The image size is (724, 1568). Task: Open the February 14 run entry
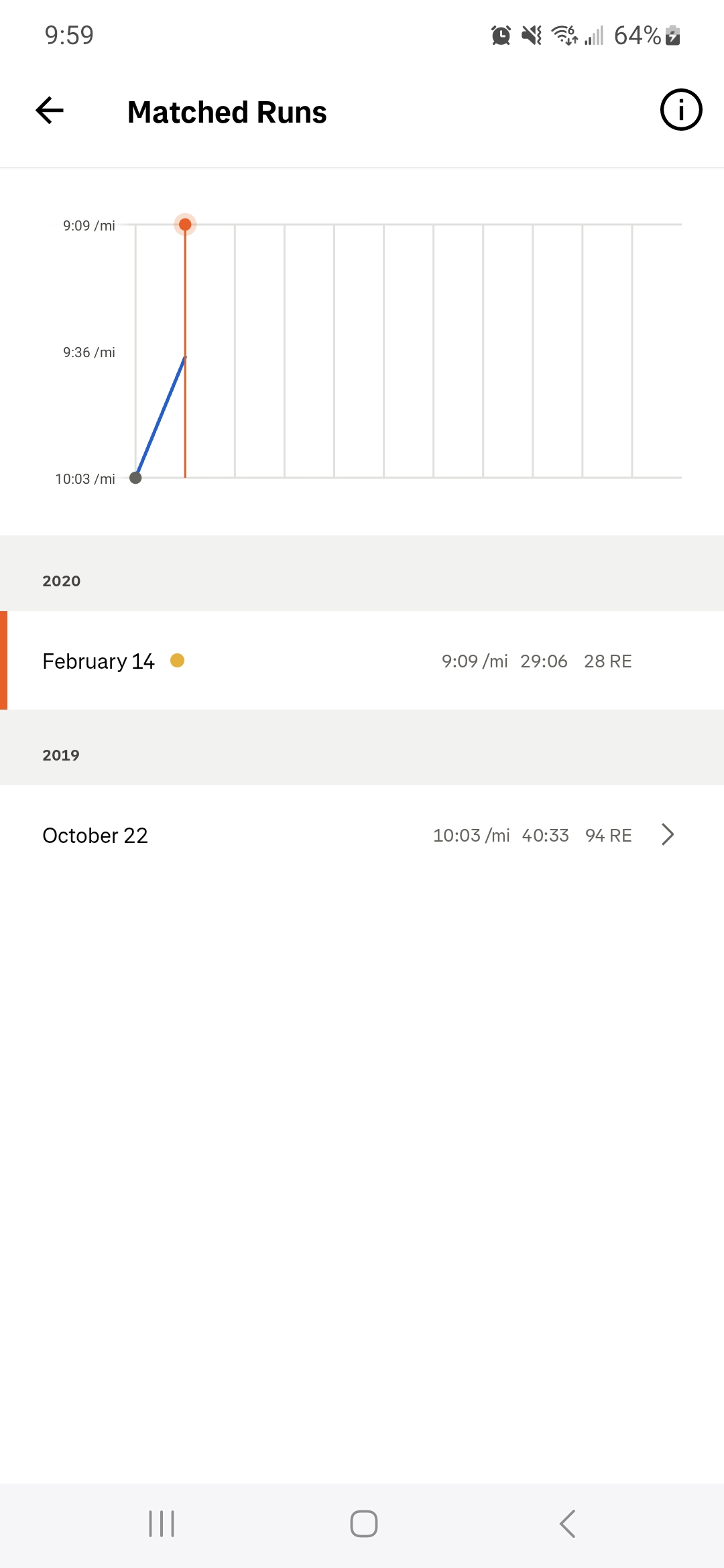362,661
